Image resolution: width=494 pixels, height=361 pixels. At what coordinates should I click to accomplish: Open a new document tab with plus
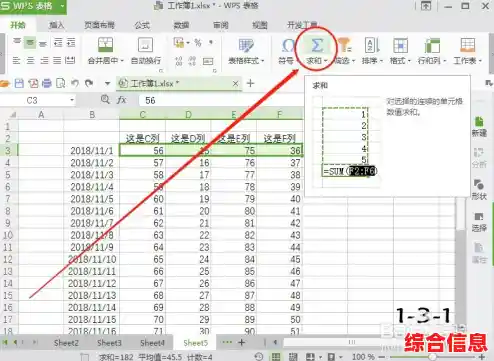(x=250, y=83)
